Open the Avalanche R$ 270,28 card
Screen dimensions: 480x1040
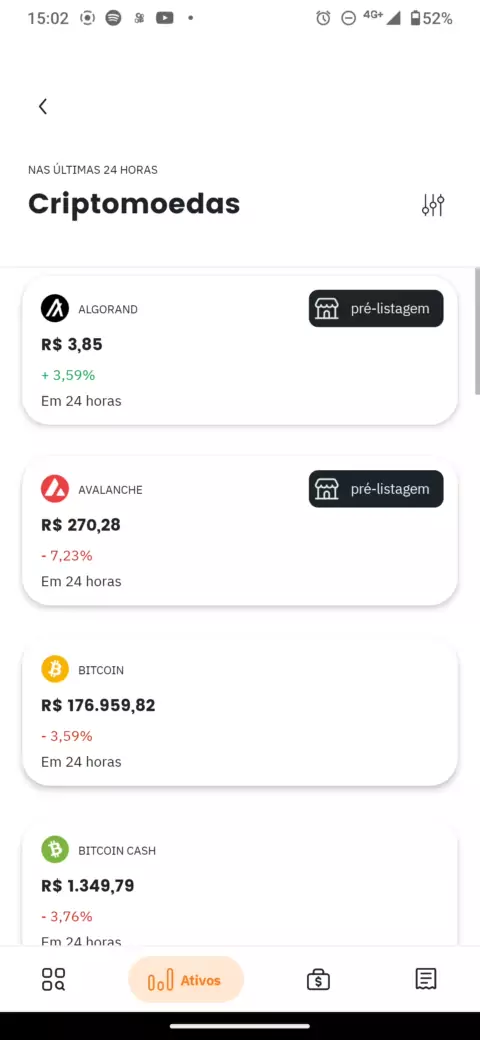tap(240, 531)
